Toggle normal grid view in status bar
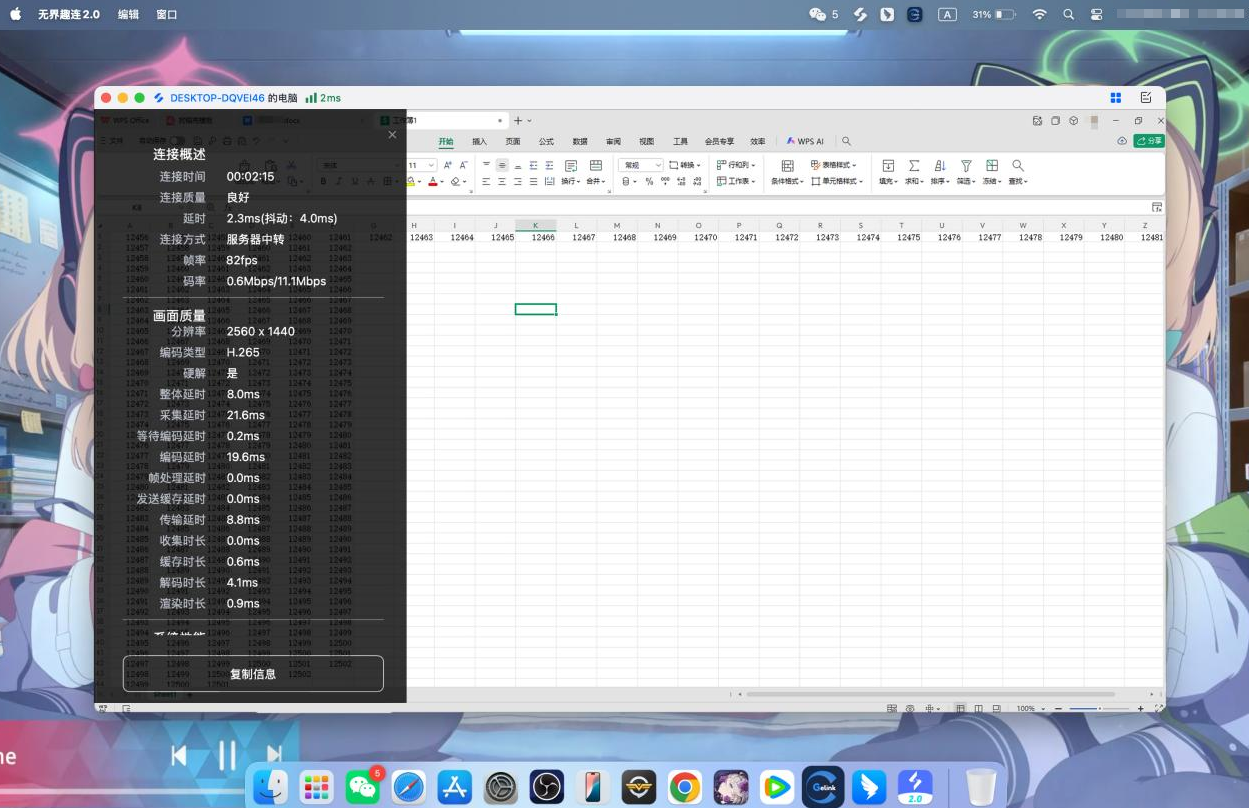The width and height of the screenshot is (1249, 808). tap(959, 708)
